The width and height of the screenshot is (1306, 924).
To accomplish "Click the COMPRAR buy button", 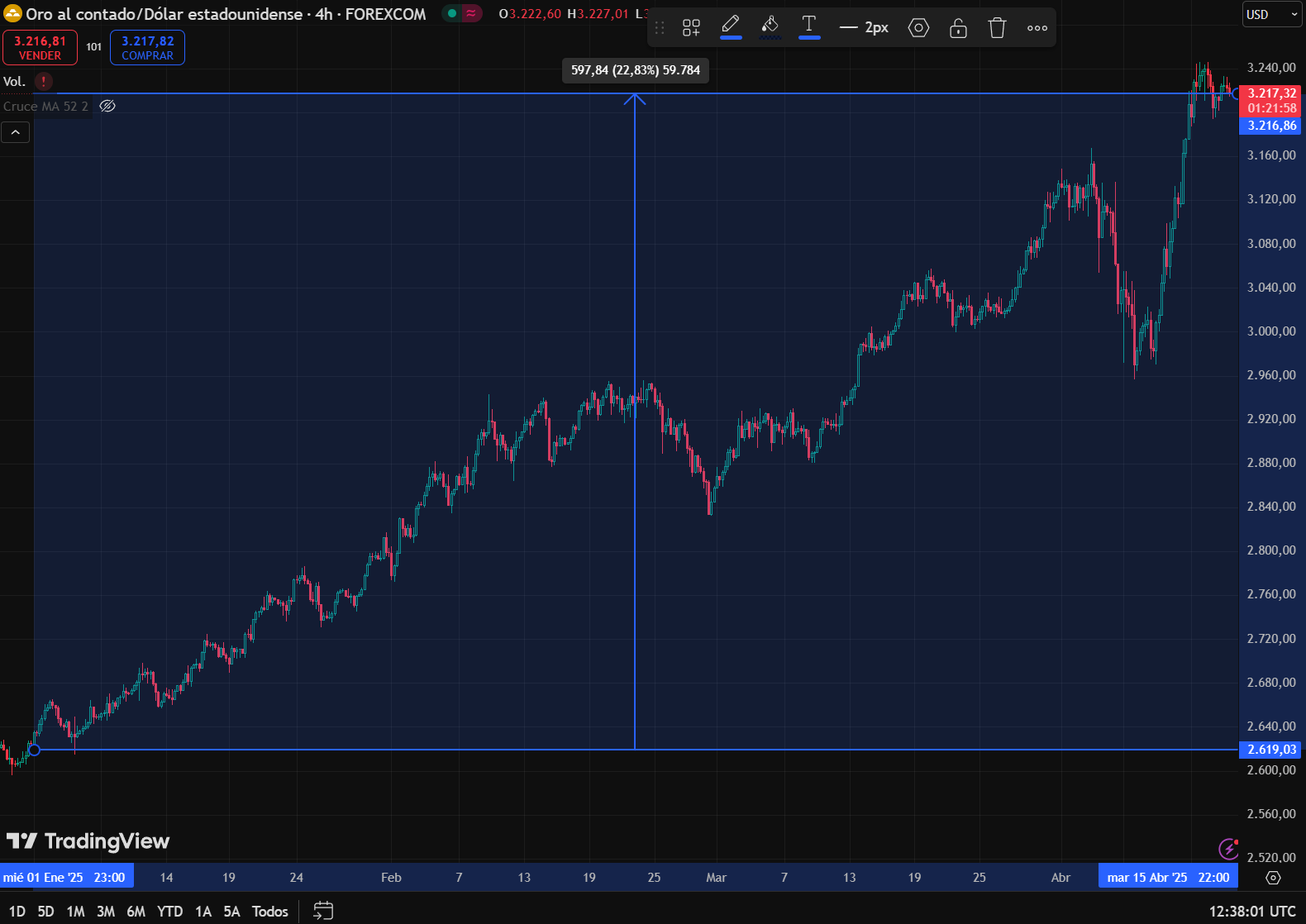I will point(147,48).
